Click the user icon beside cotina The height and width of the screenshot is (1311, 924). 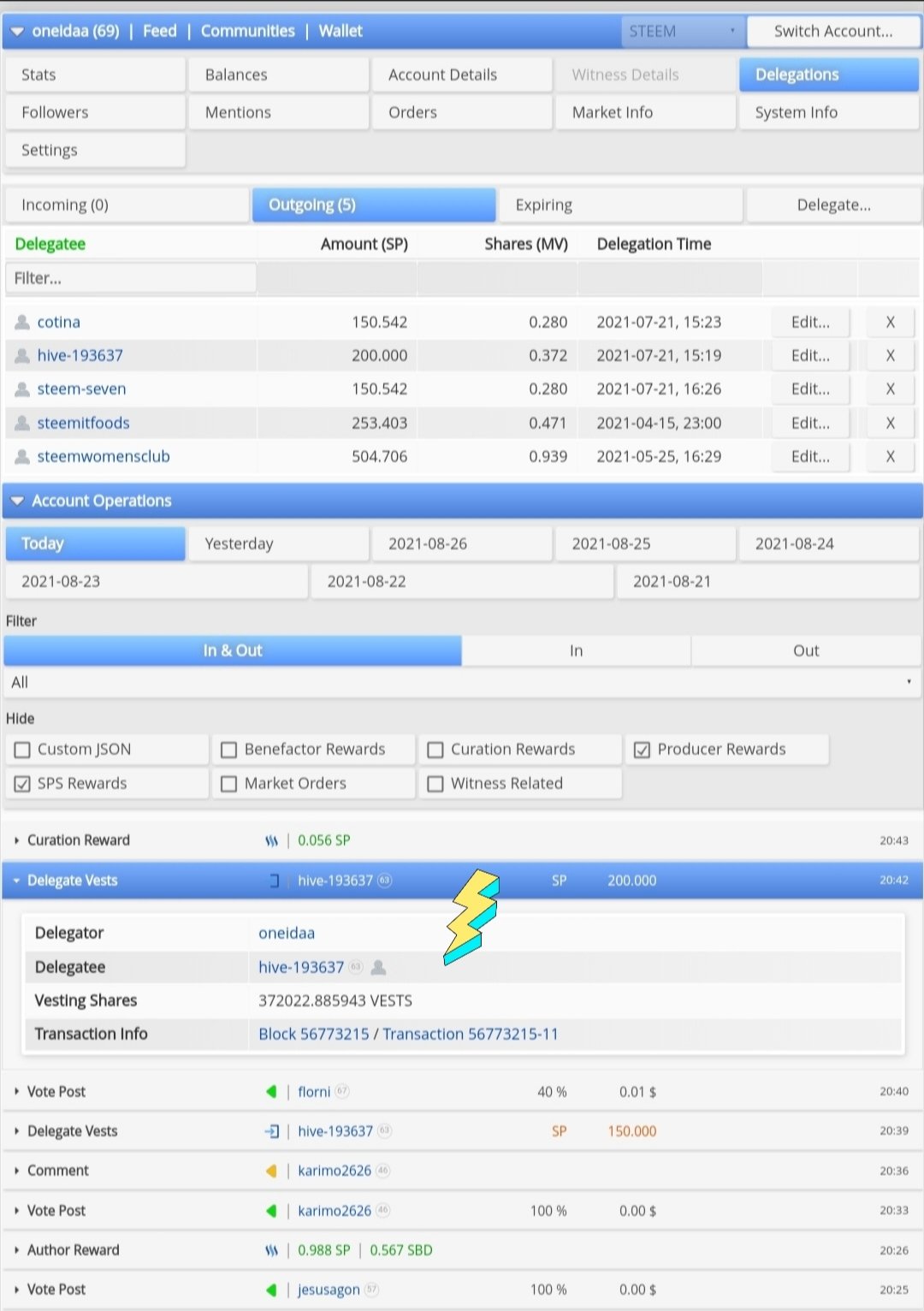click(23, 323)
